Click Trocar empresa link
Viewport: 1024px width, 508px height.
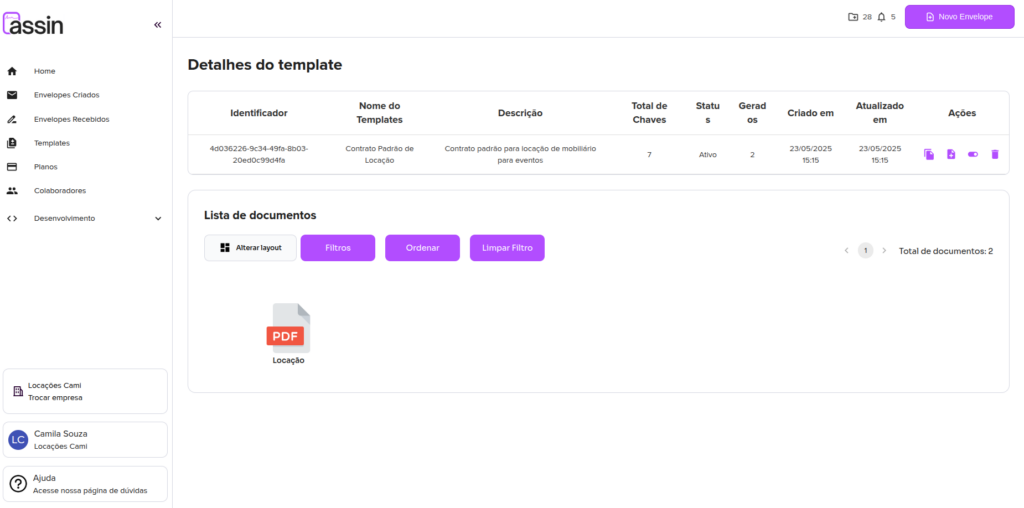coord(55,397)
